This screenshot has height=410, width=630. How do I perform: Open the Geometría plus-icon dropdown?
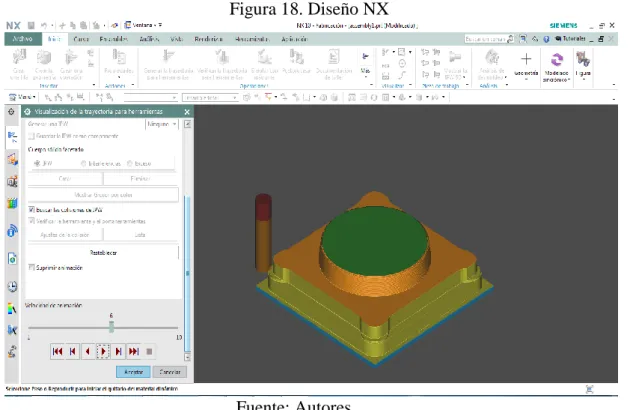526,64
